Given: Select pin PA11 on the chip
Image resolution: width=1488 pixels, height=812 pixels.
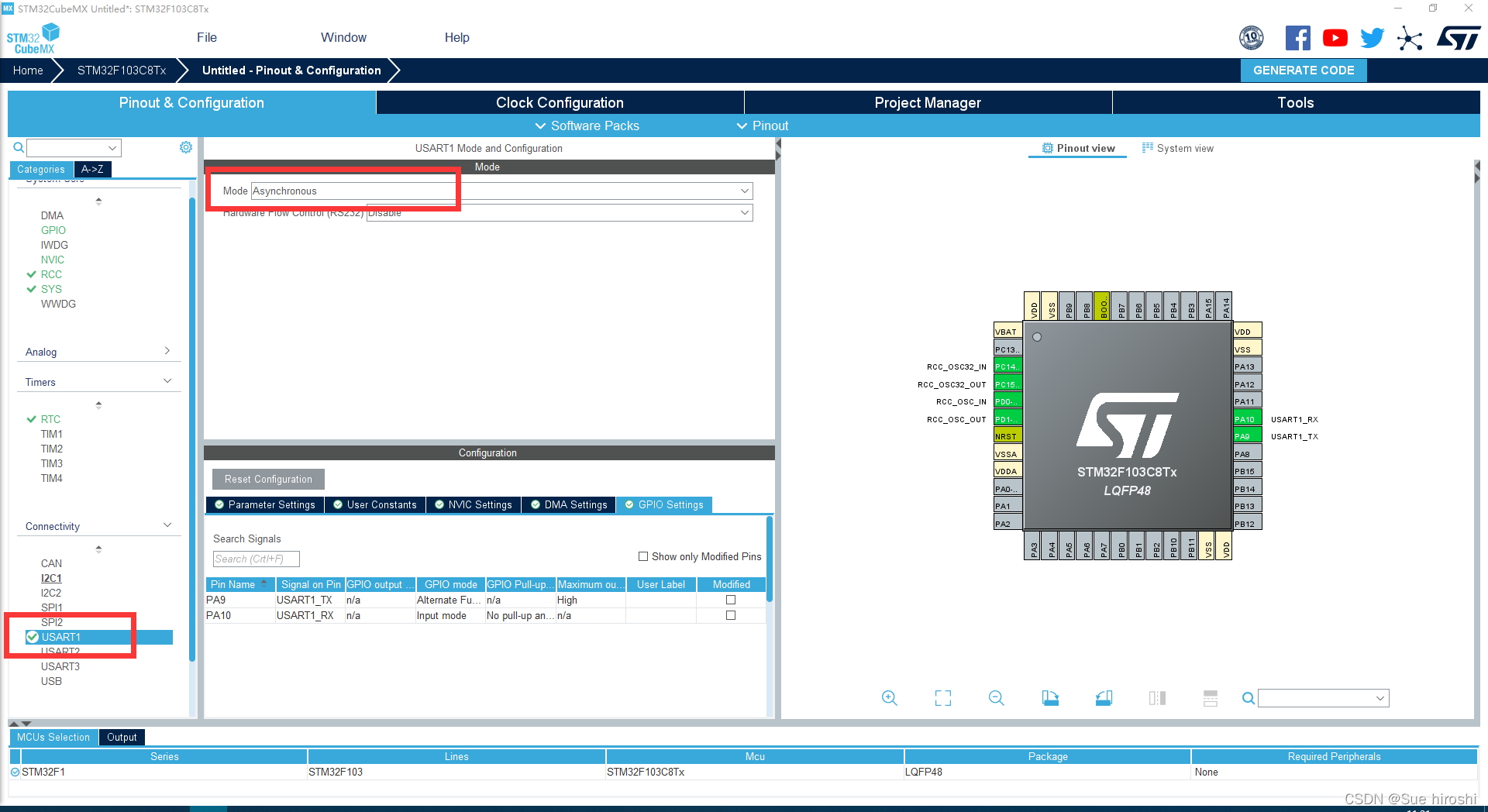Looking at the screenshot, I should (x=1247, y=401).
